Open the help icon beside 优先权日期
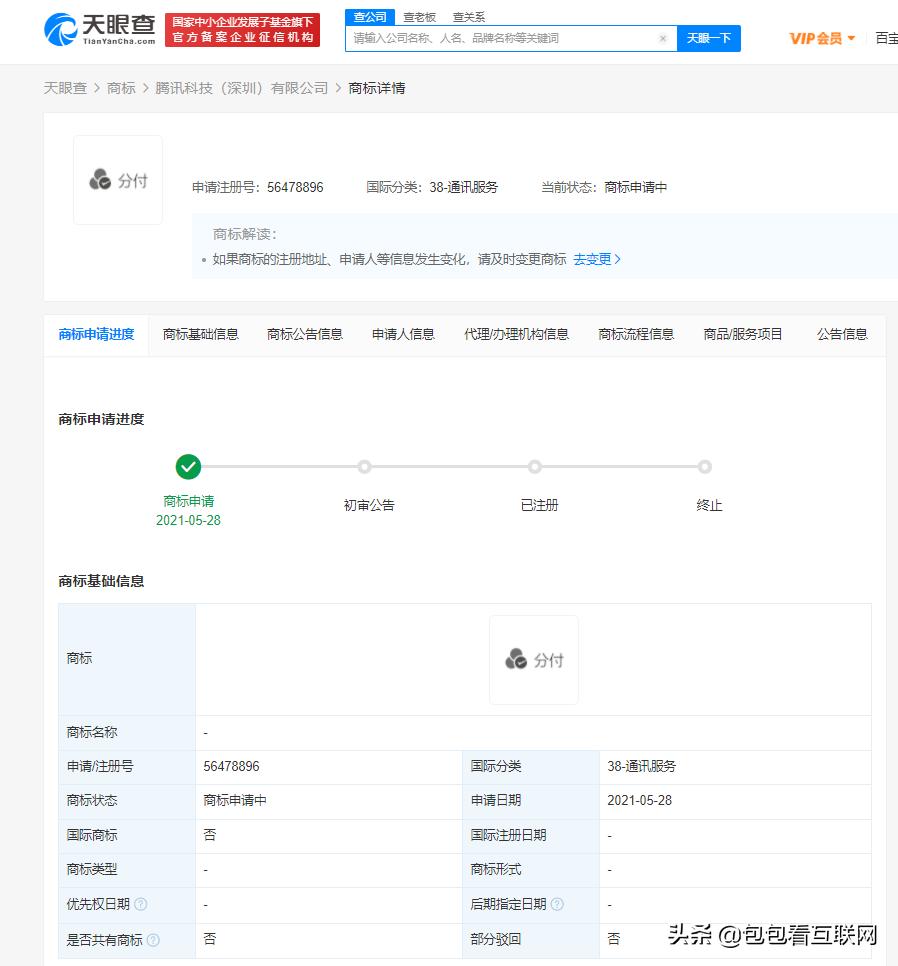 coord(142,903)
